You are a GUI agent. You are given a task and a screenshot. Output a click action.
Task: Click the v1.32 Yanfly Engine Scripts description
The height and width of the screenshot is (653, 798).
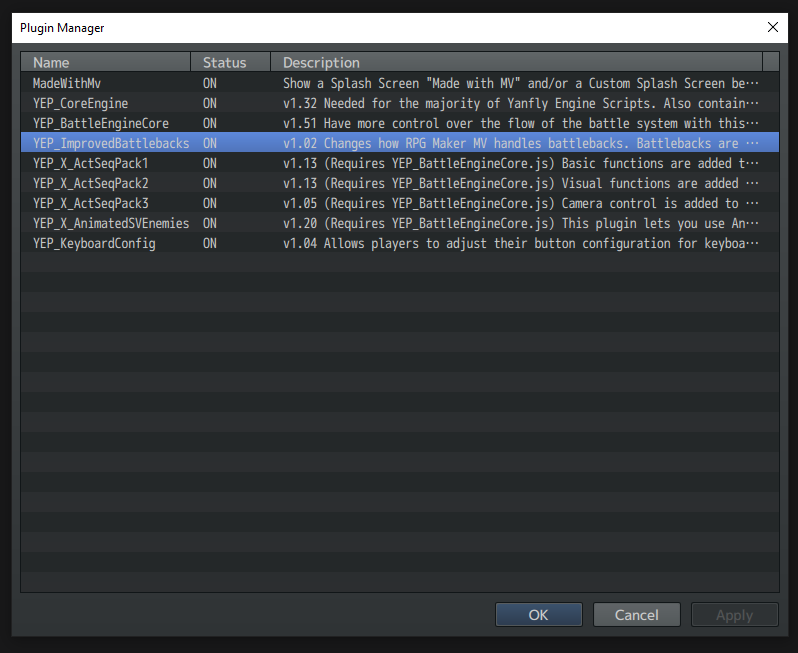[x=521, y=103]
